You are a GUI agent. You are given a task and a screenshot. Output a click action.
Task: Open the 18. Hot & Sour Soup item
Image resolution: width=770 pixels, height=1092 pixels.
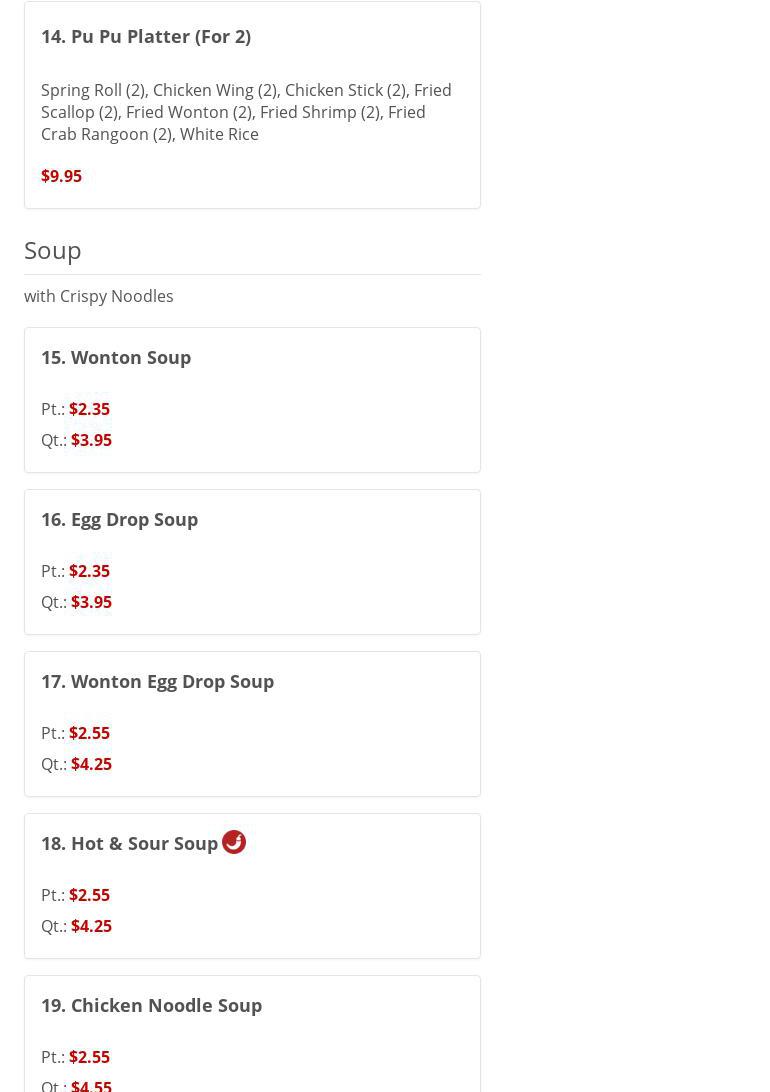(x=130, y=843)
